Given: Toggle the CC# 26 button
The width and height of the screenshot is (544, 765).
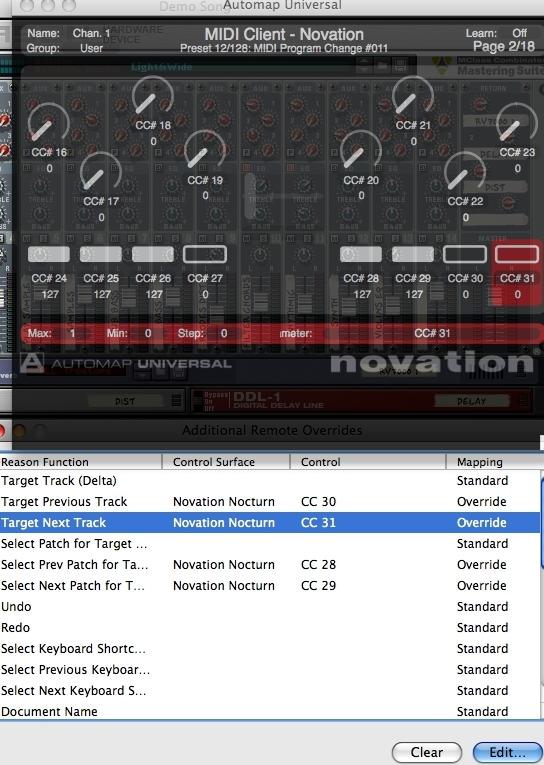Looking at the screenshot, I should coord(153,254).
